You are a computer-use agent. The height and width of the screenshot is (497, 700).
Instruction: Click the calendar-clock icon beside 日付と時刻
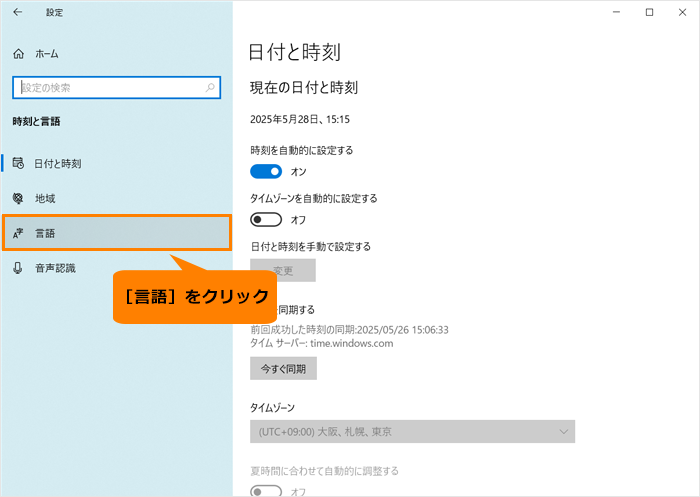pos(18,163)
